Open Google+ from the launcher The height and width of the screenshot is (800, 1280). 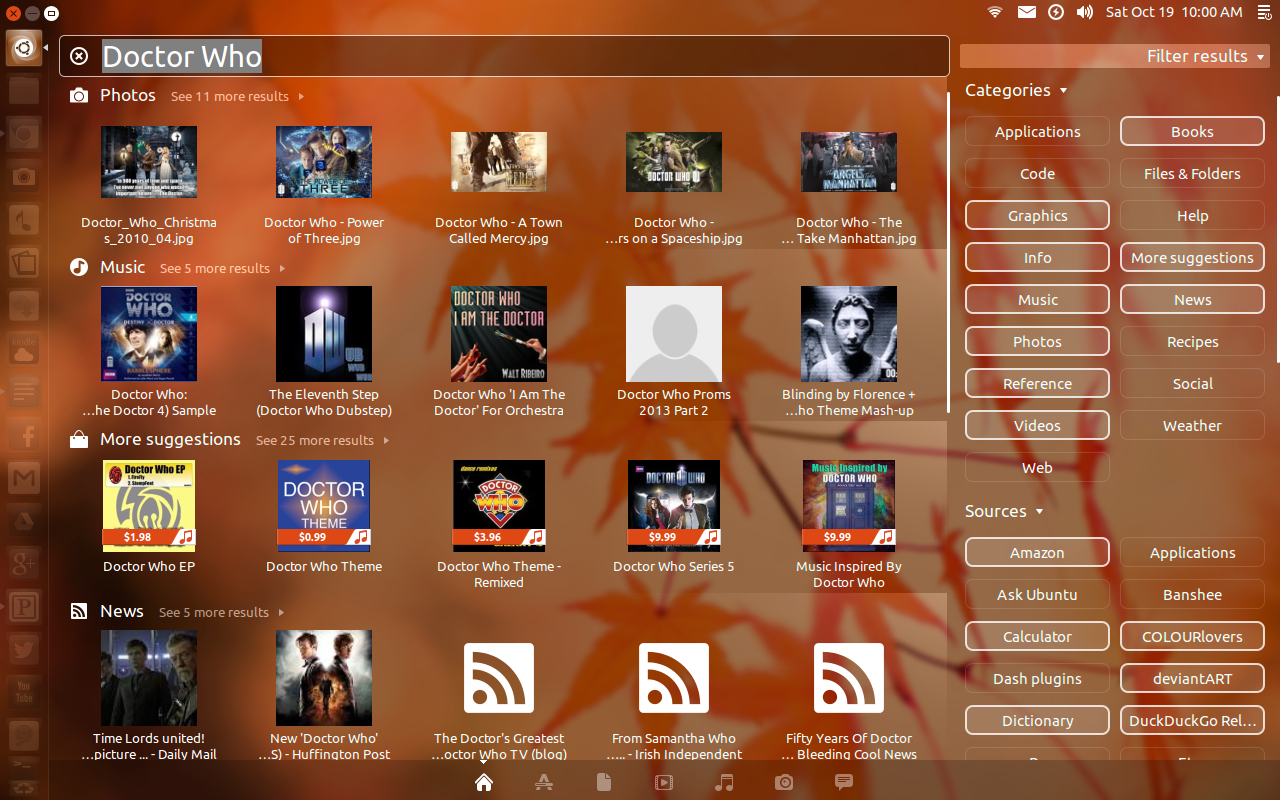point(24,564)
